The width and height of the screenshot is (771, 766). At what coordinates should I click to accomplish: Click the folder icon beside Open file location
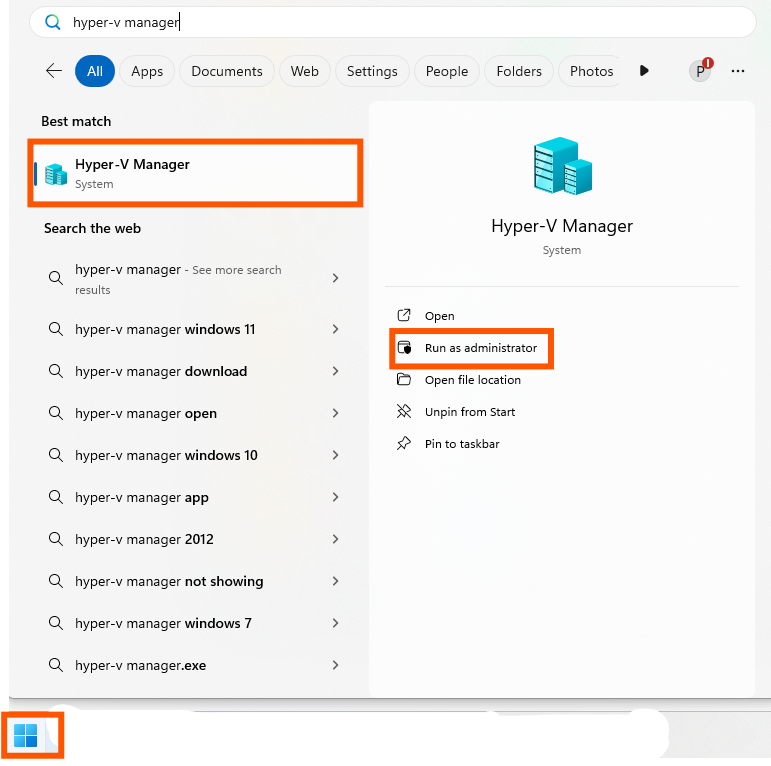click(x=404, y=379)
